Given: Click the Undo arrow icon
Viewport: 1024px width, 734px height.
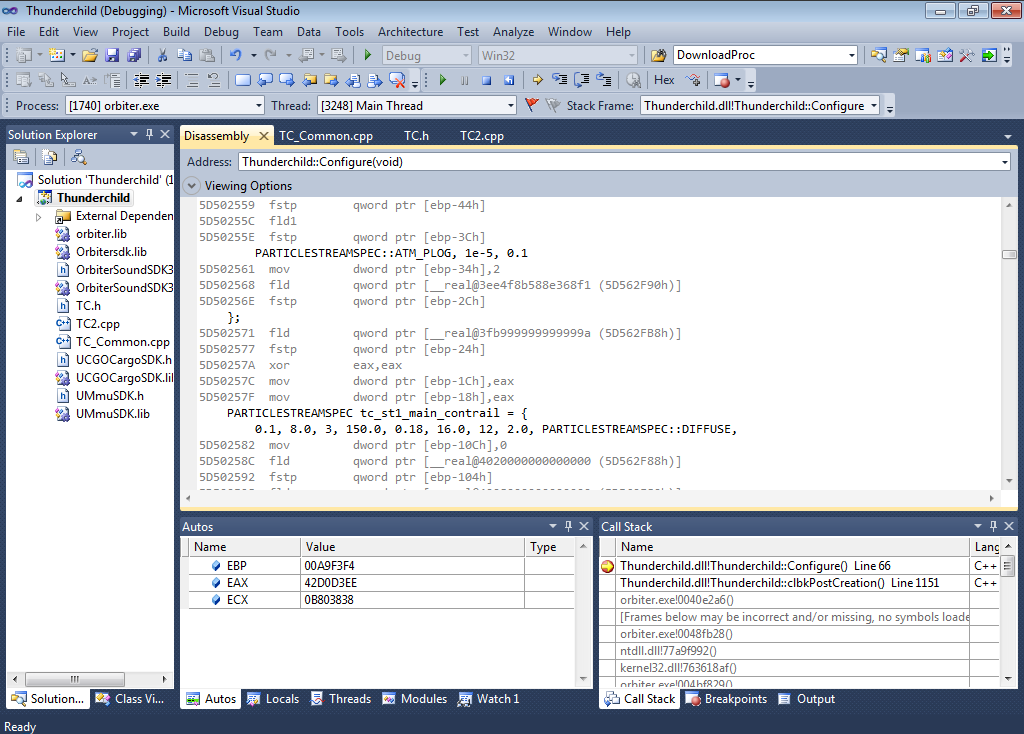Looking at the screenshot, I should (x=236, y=56).
